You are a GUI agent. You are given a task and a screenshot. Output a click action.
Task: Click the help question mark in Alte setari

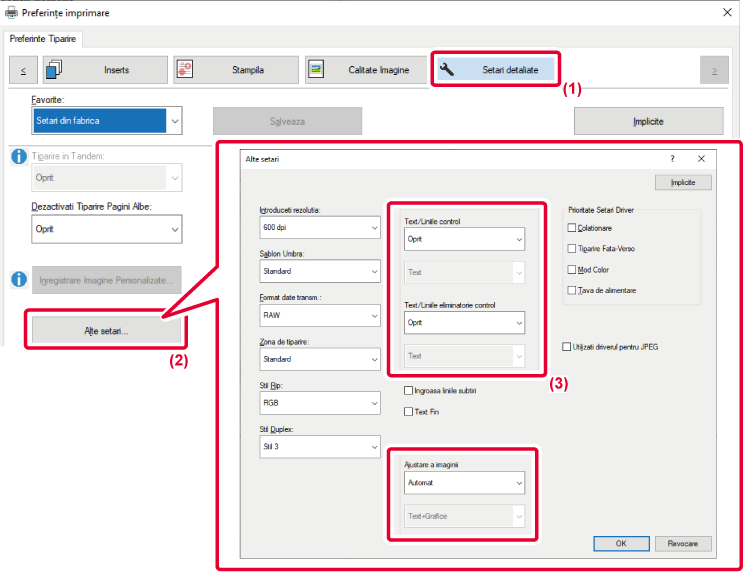coord(672,159)
